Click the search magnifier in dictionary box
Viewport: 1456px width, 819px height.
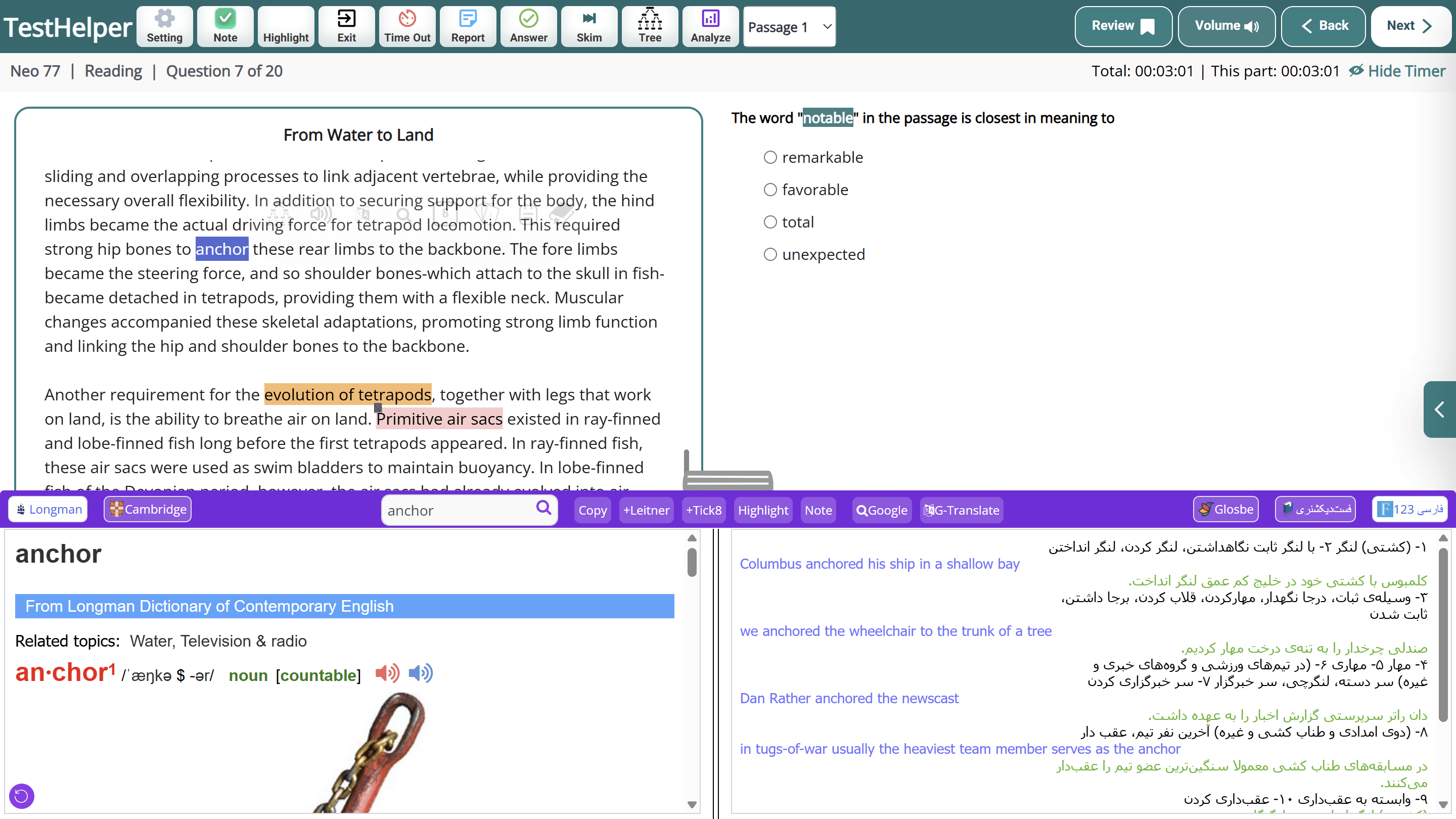[543, 508]
